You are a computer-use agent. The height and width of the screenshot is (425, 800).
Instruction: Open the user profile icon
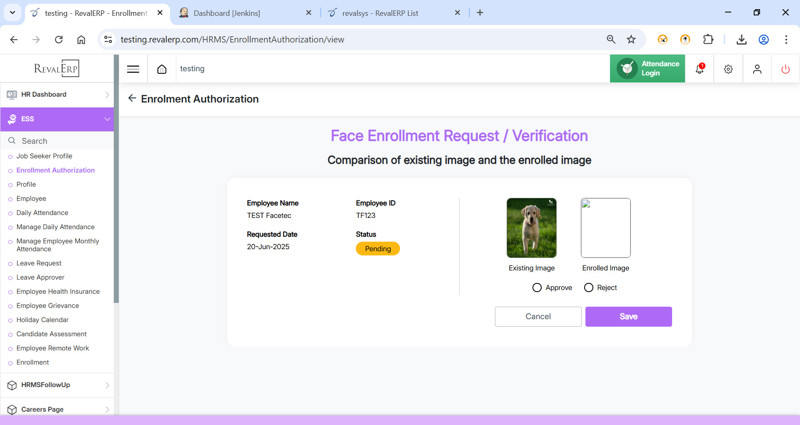tap(757, 69)
